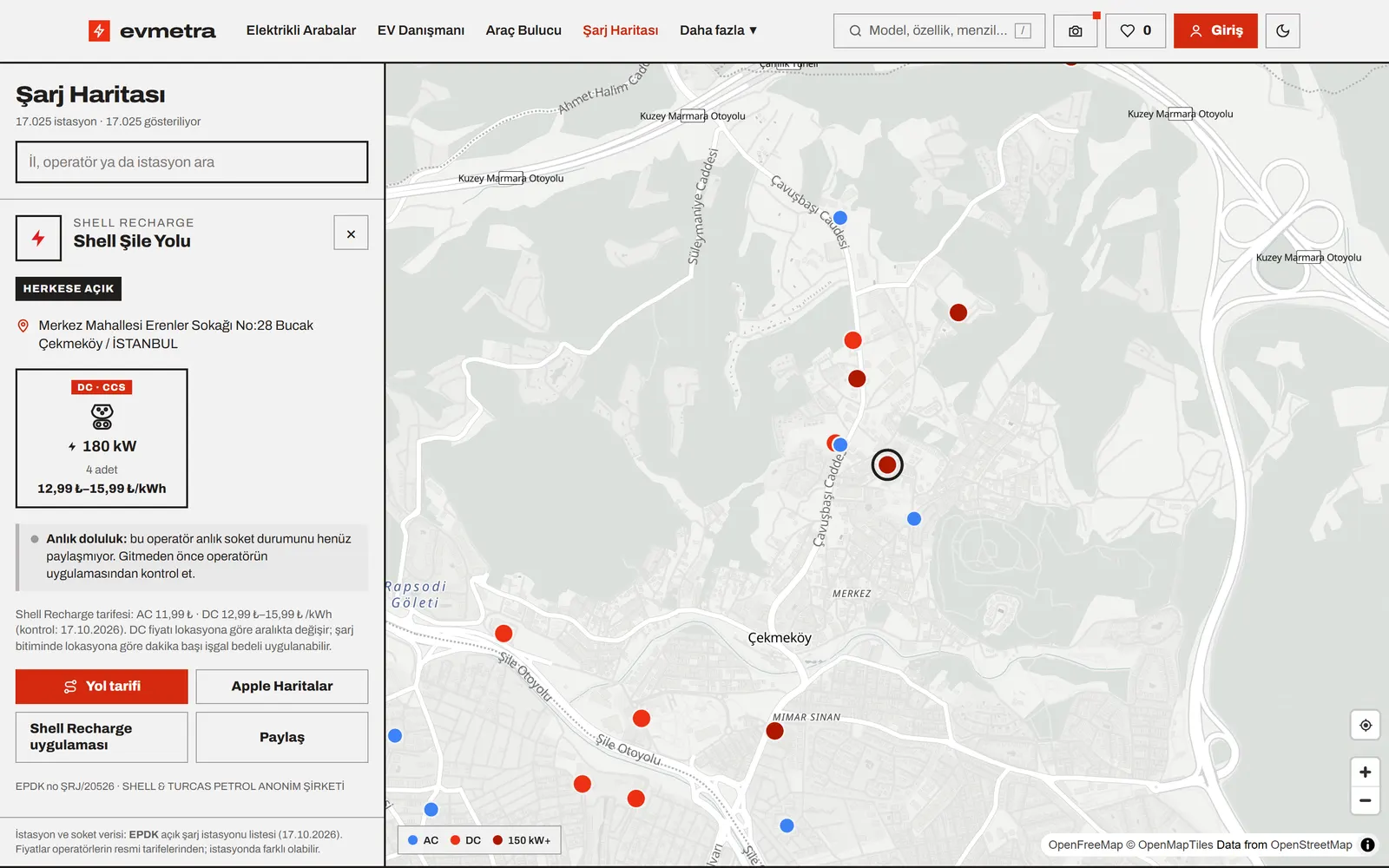This screenshot has height=868, width=1389.
Task: Open favorites heart counter
Action: (x=1136, y=31)
